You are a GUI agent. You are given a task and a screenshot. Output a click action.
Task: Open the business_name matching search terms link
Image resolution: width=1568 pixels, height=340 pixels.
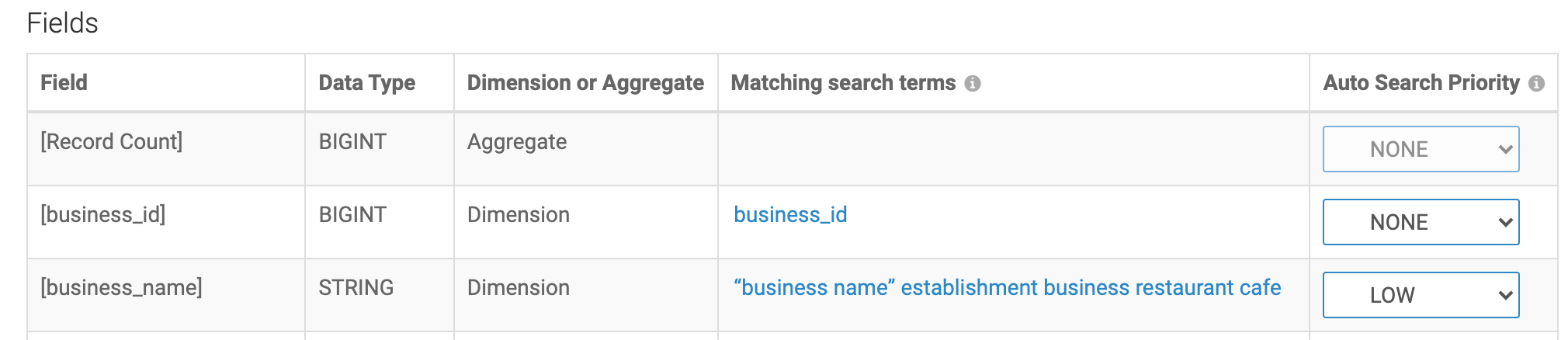point(1007,288)
